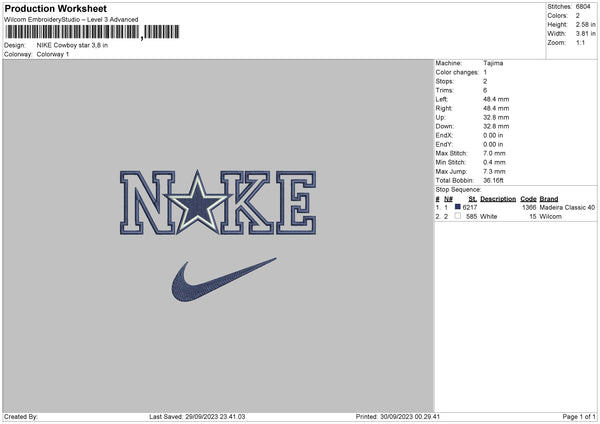This screenshot has height=424, width=600.
Task: Click the 'Brand' column header
Action: pos(549,199)
